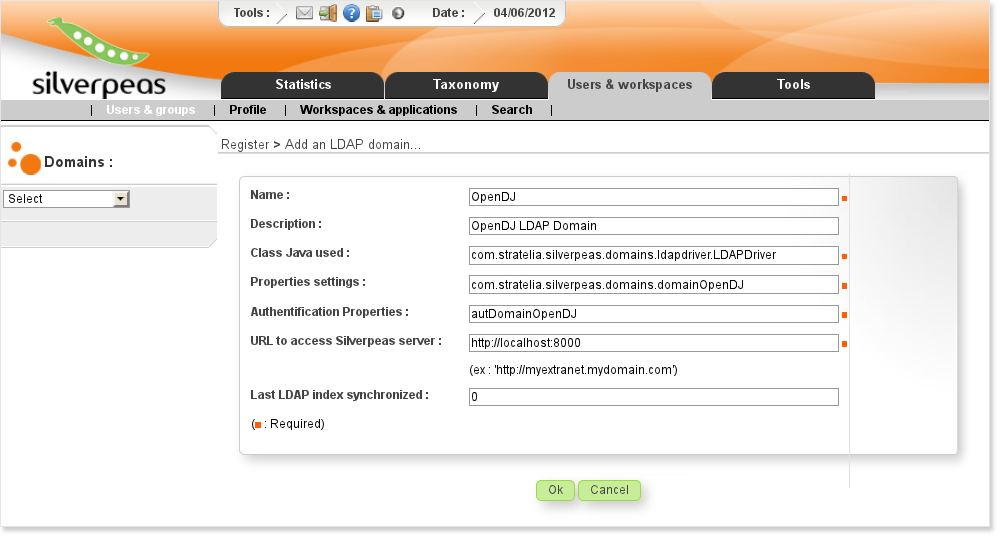Focus the Description text field
The height and width of the screenshot is (537, 1000).
(x=653, y=226)
